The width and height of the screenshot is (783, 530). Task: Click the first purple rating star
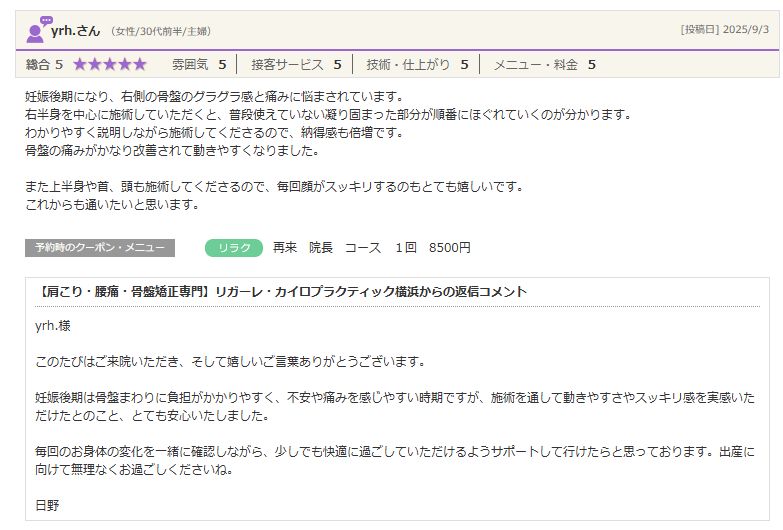click(80, 65)
